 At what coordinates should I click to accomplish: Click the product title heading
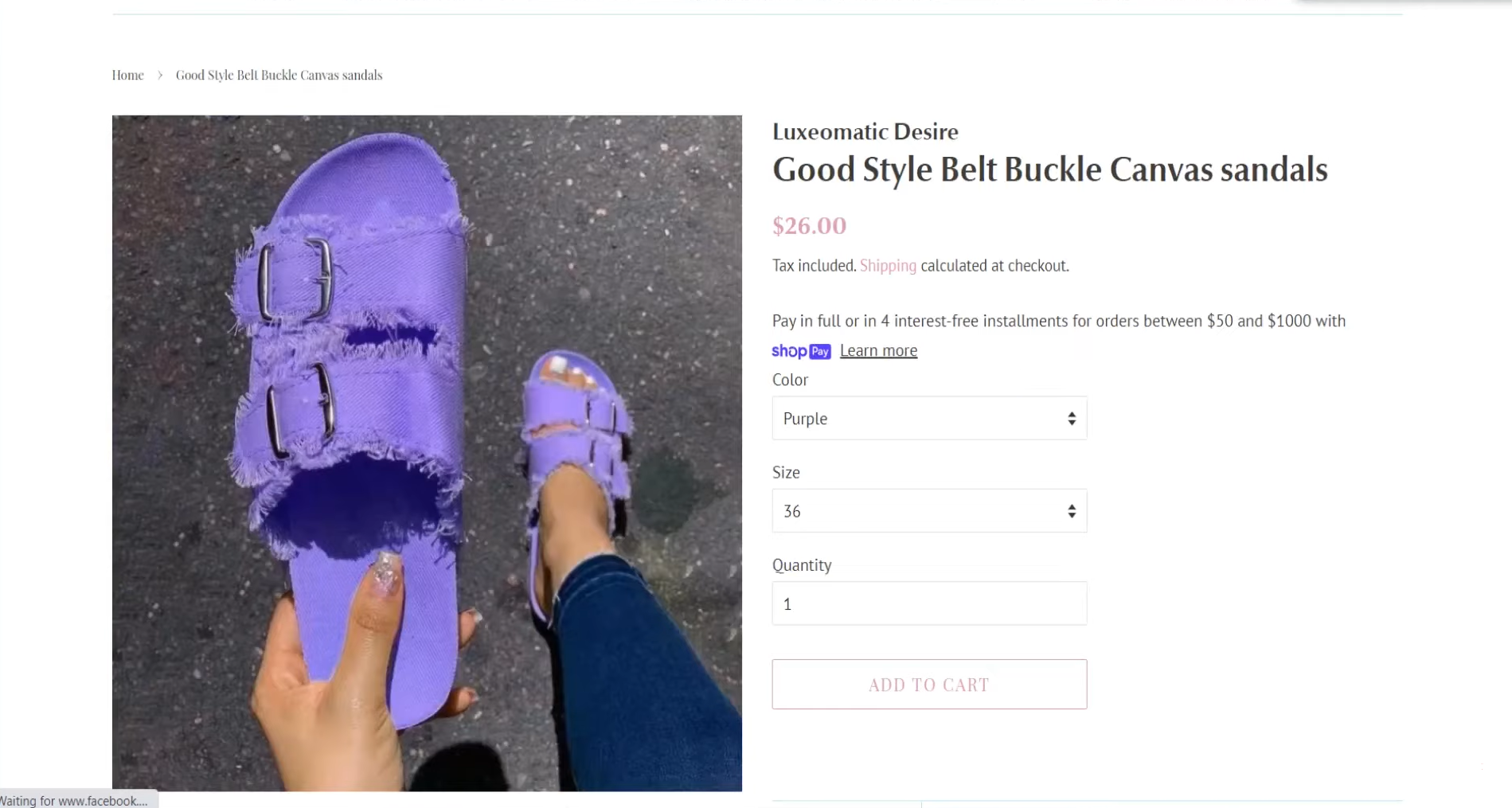1049,170
